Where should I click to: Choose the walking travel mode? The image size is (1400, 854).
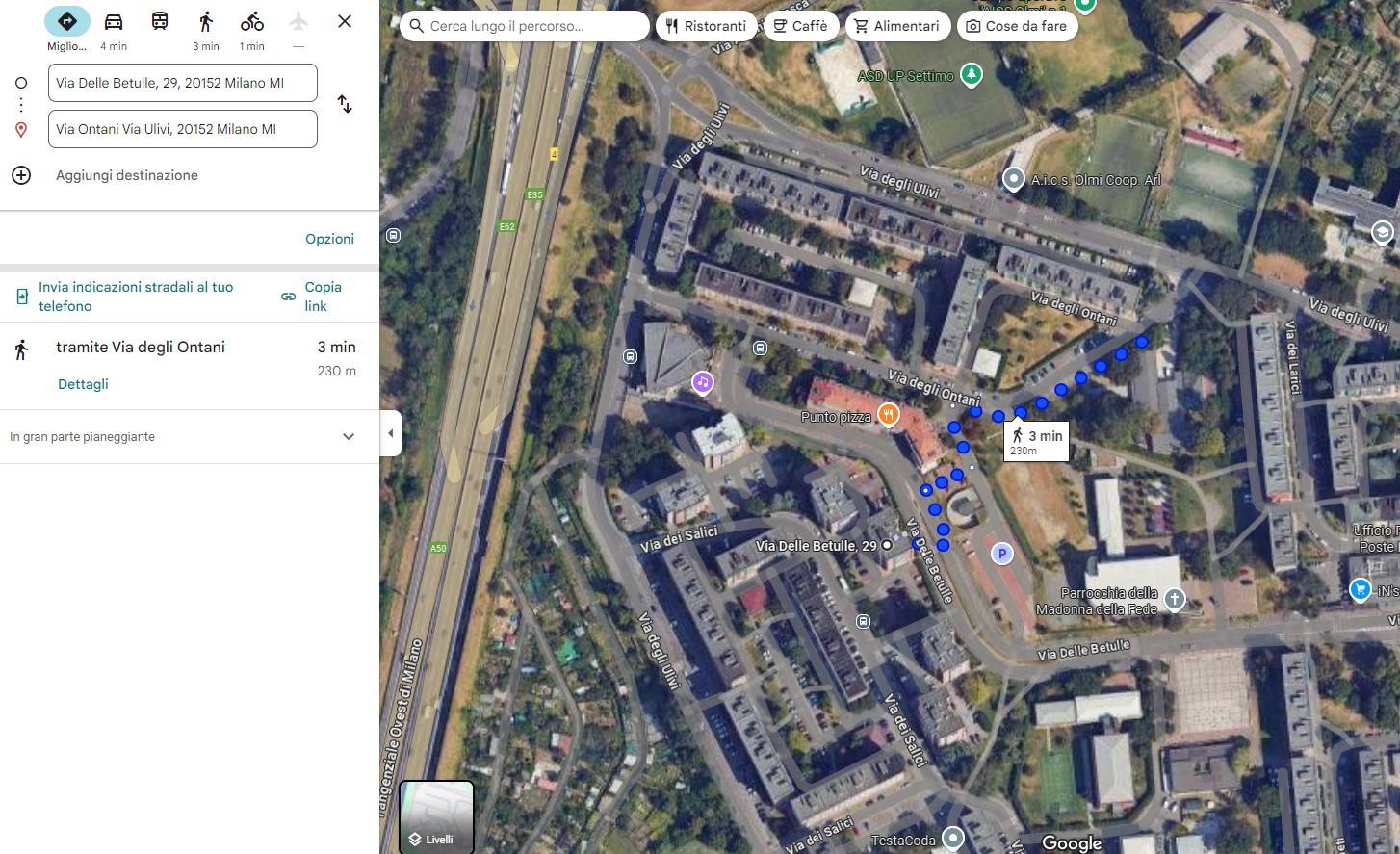pyautogui.click(x=206, y=21)
